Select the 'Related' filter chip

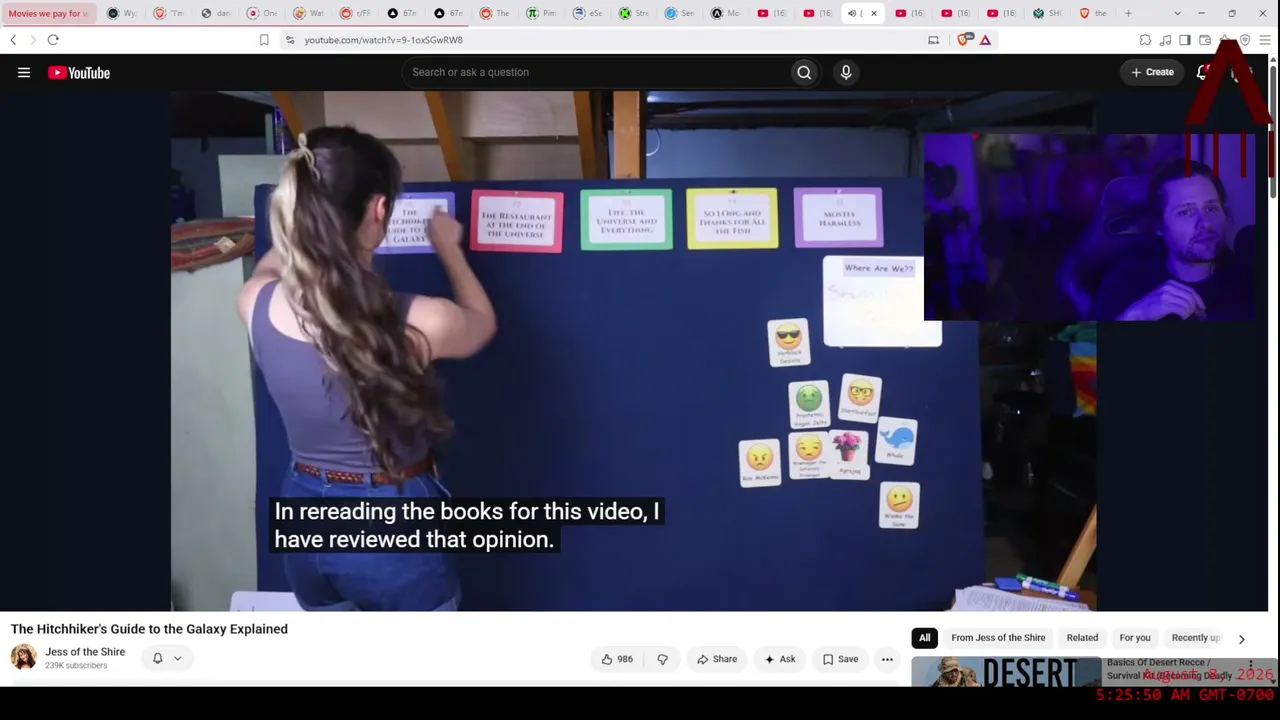coord(1082,638)
